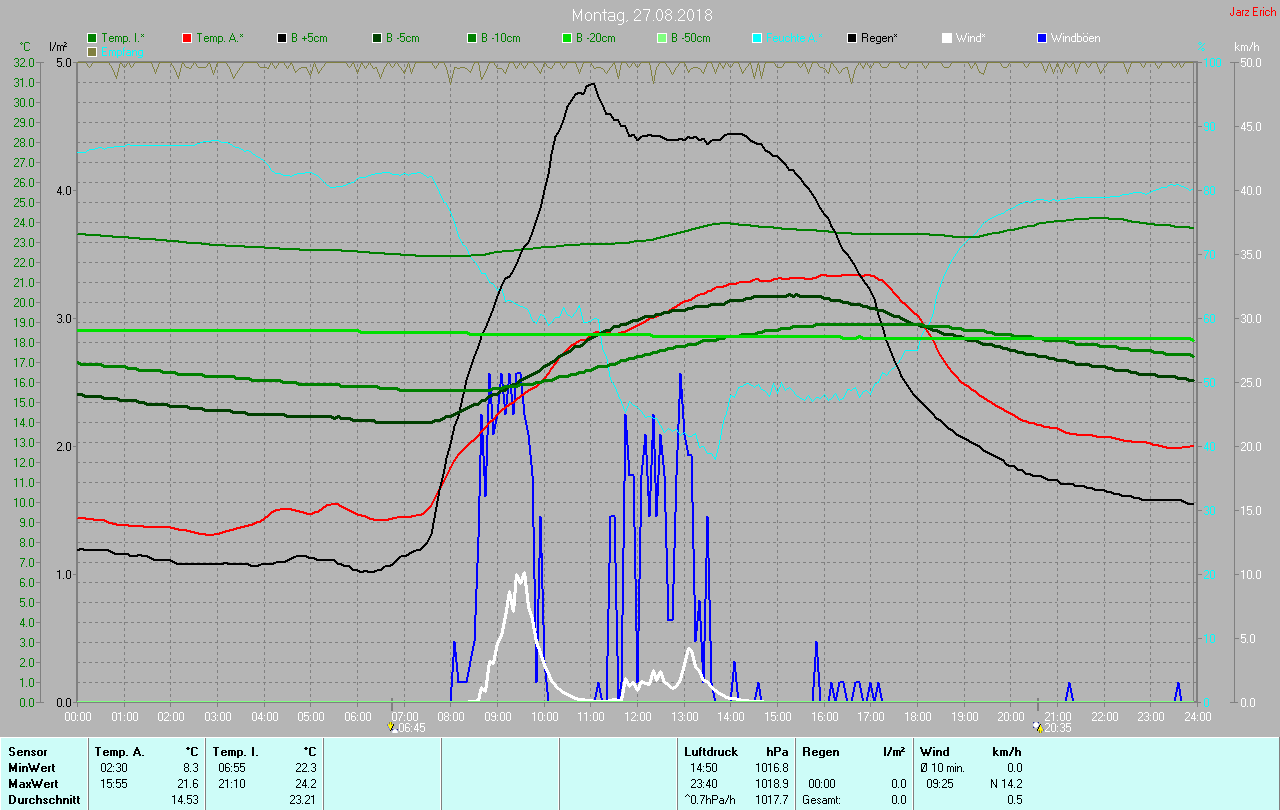Screen dimensions: 1280x810
Task: Click the white Wind legend square
Action: [947, 38]
